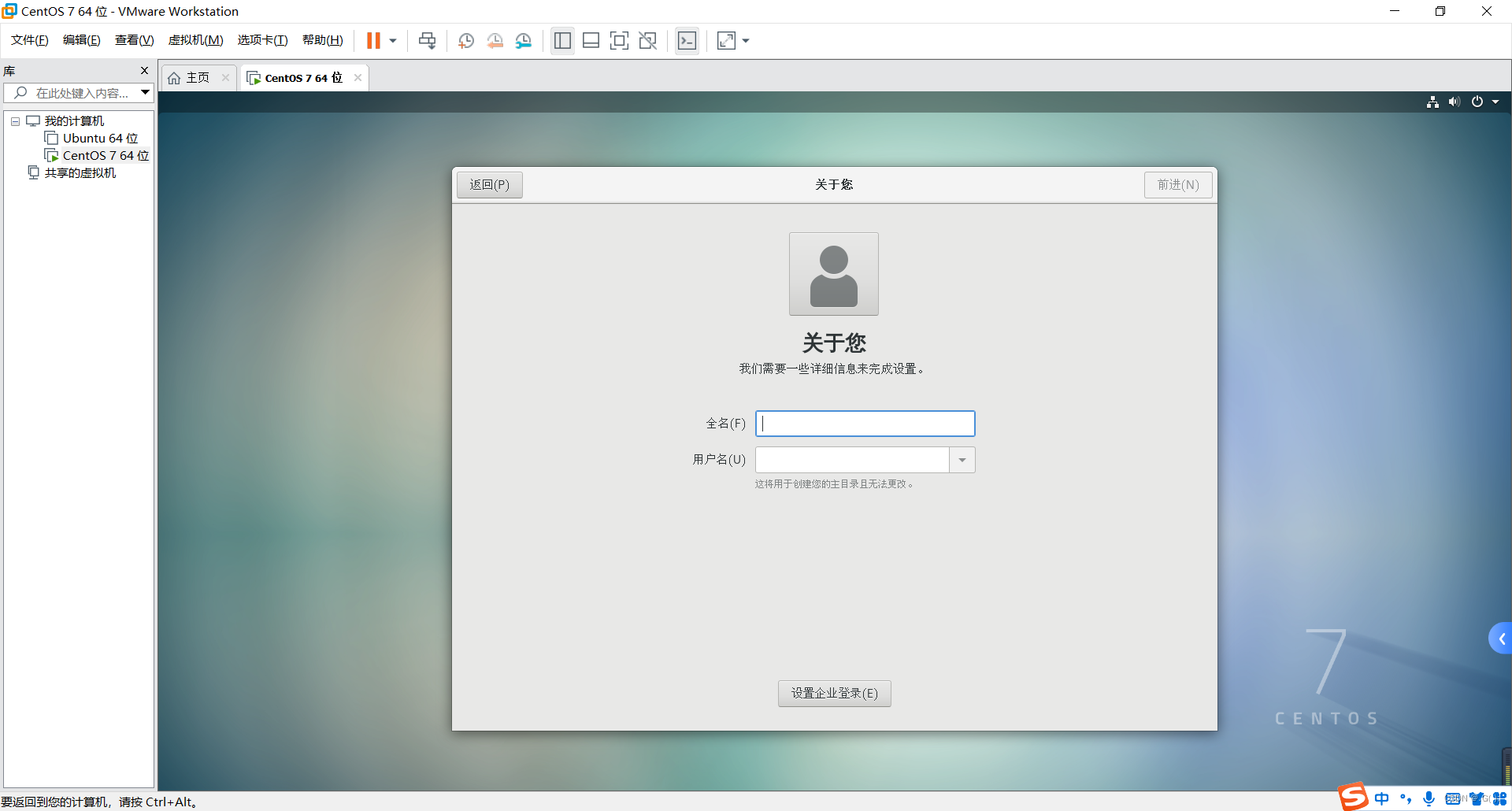Close the 主页 tab
The image size is (1512, 811).
(225, 77)
